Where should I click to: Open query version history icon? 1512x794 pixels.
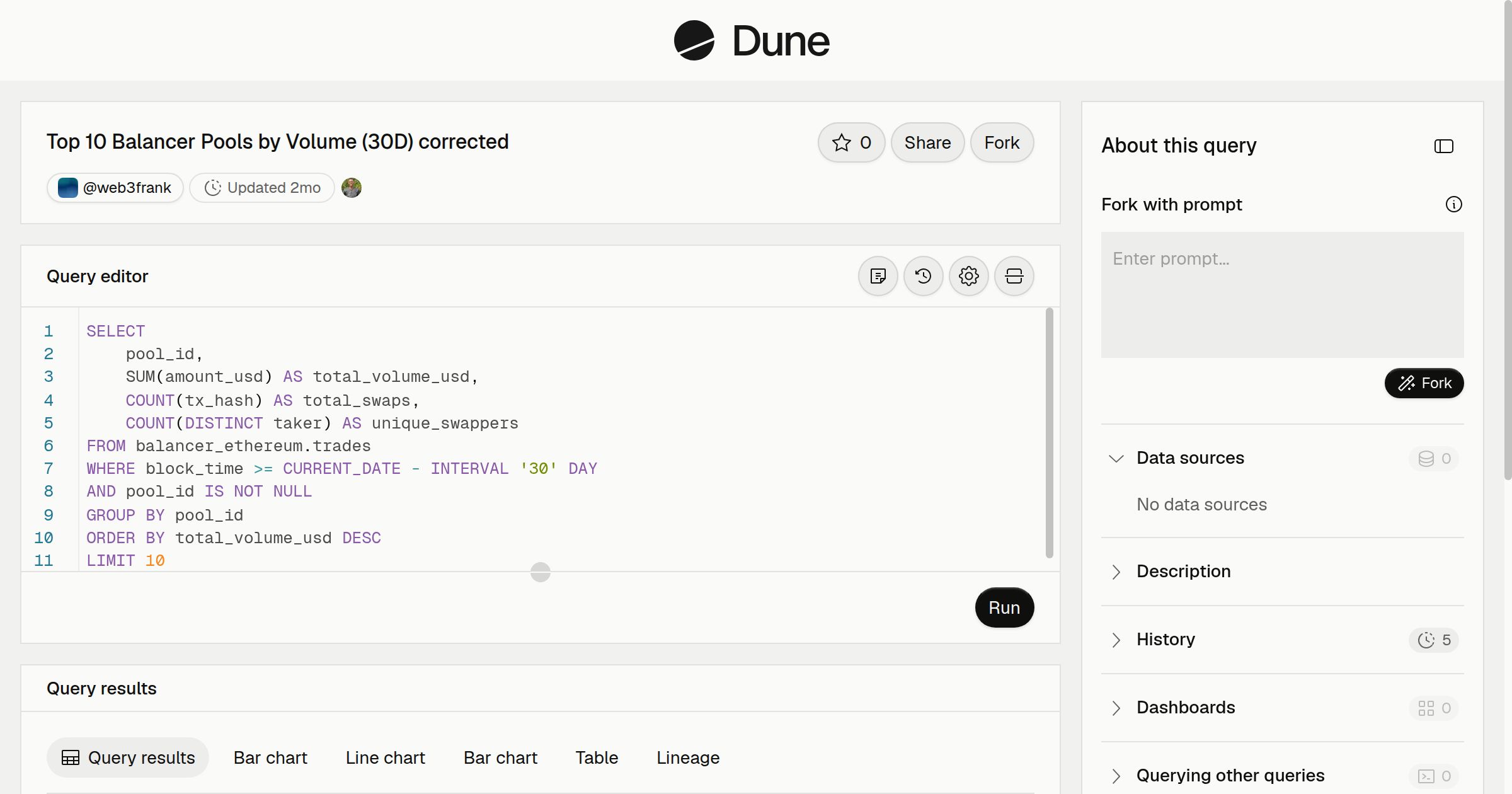click(x=923, y=276)
